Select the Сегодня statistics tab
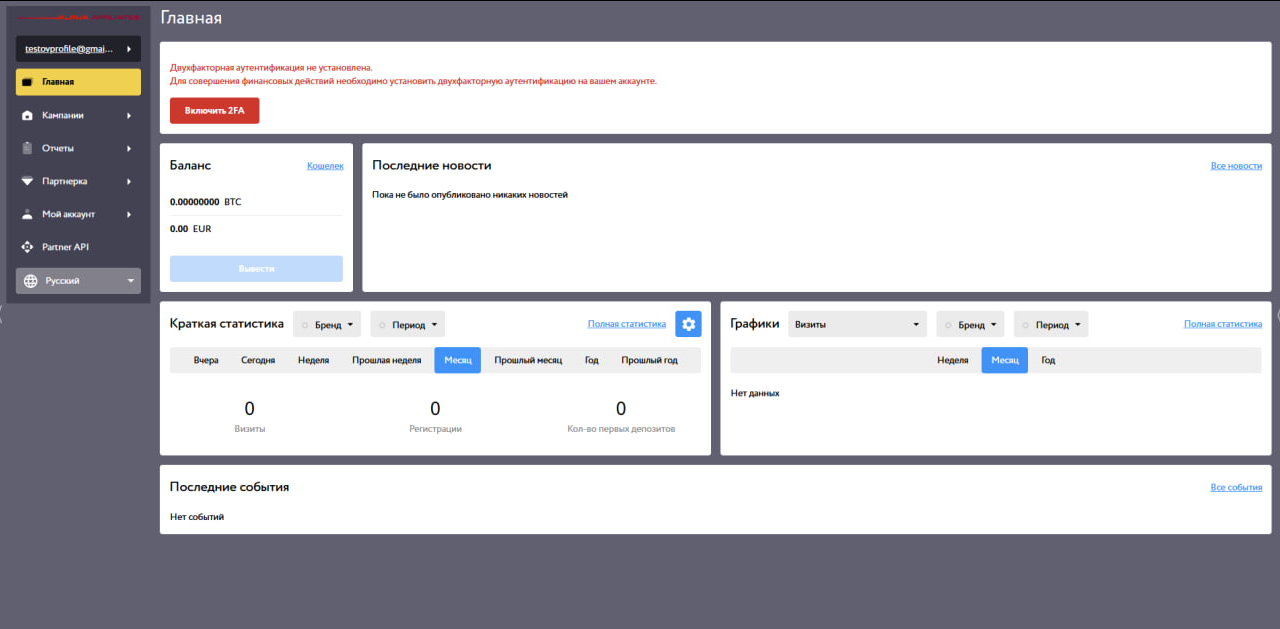 point(258,360)
